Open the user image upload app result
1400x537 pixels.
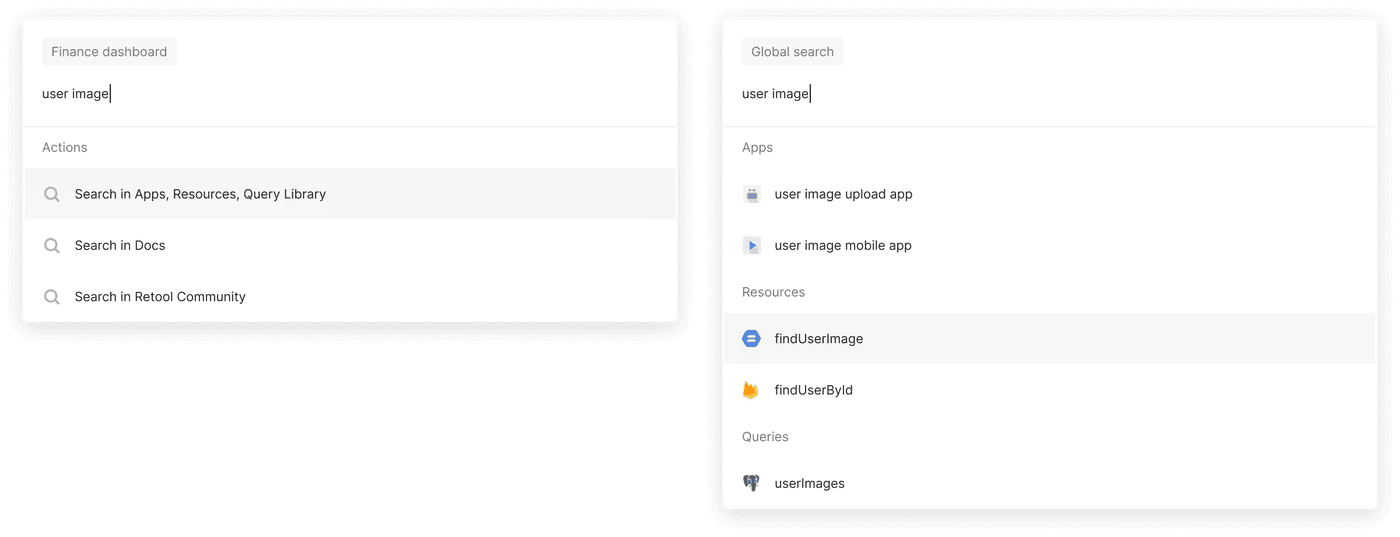click(x=1050, y=194)
